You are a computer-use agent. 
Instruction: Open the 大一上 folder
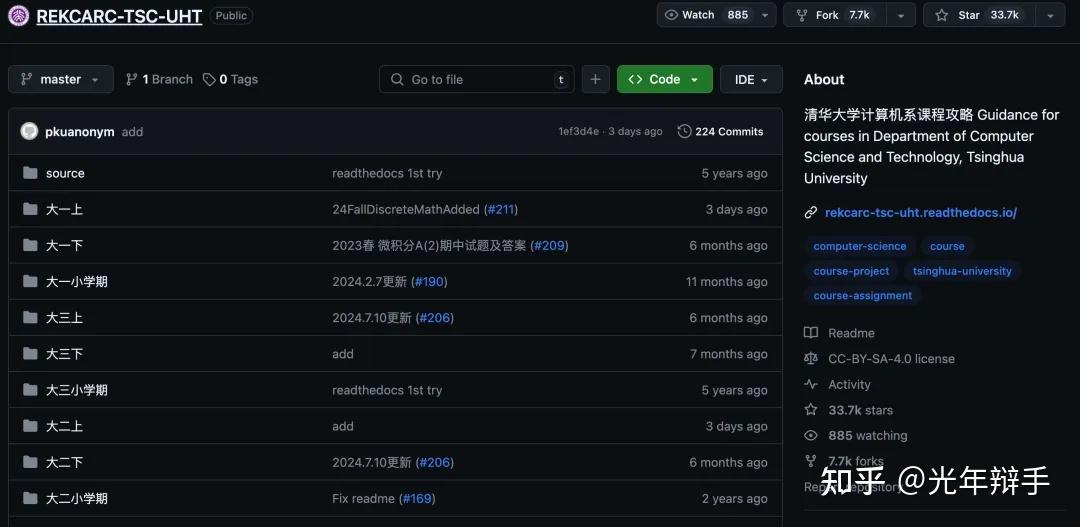pos(65,209)
